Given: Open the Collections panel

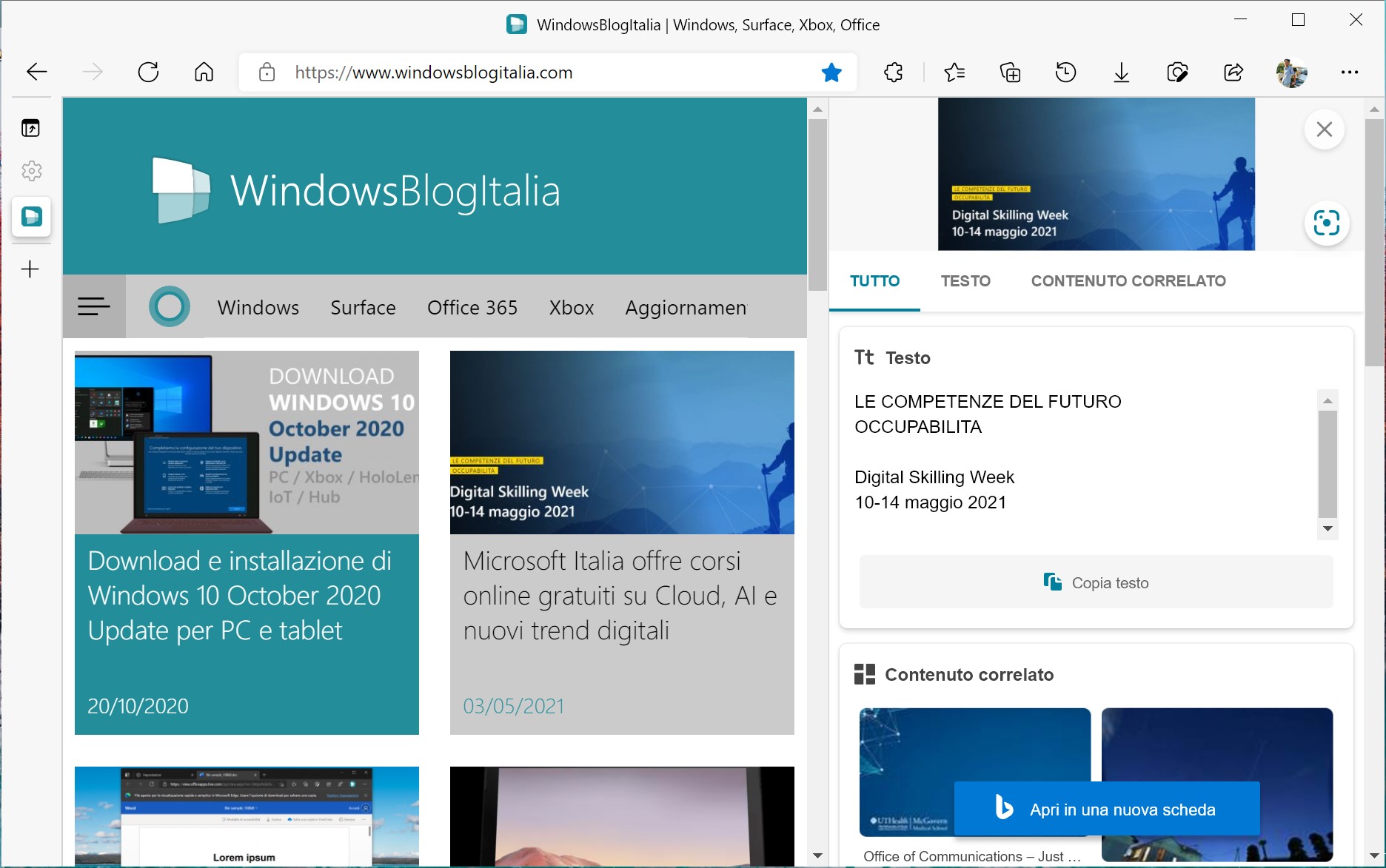Looking at the screenshot, I should click(x=1010, y=73).
